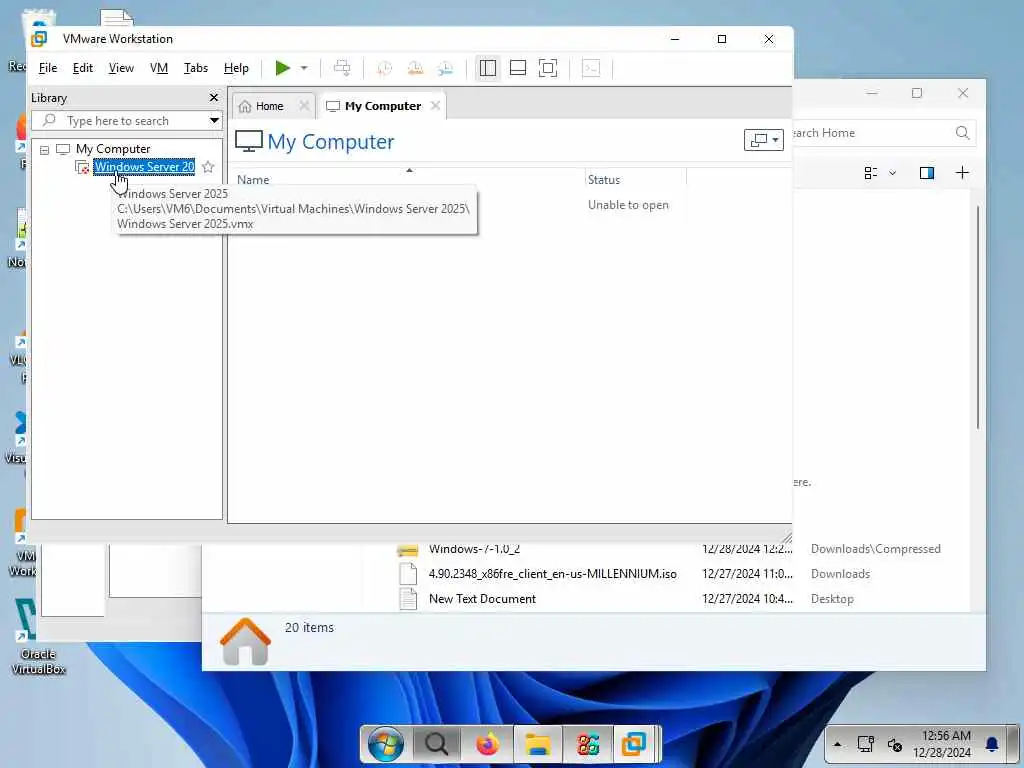Open the library search filter dropdown arrow
This screenshot has width=1024, height=768.
pos(214,121)
